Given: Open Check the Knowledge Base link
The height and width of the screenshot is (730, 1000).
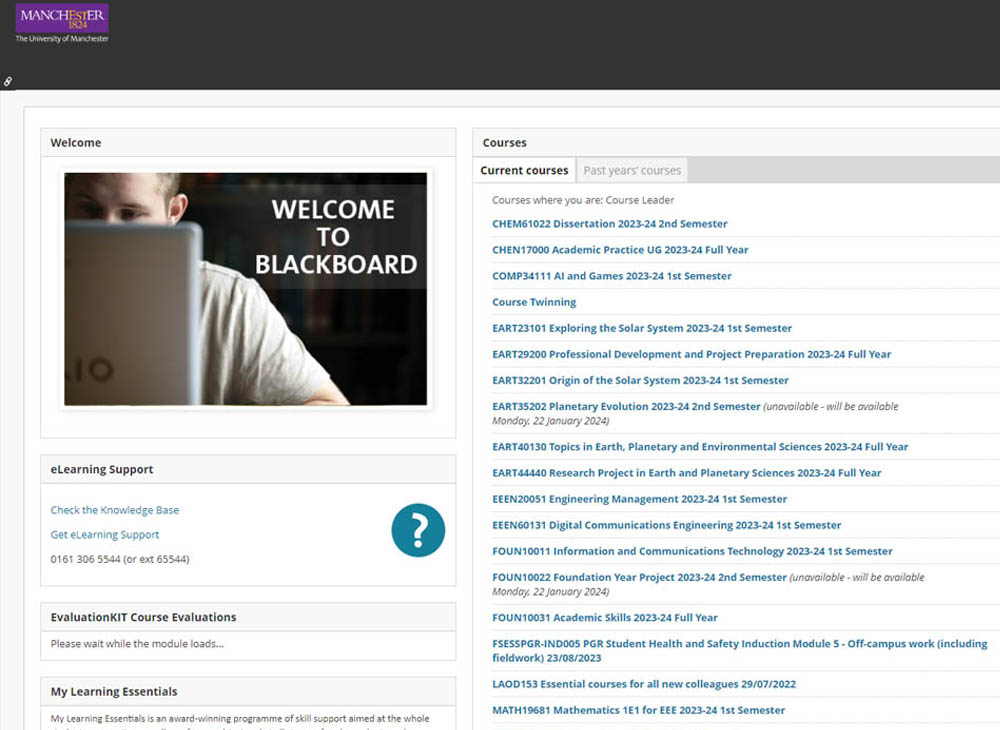Looking at the screenshot, I should (x=115, y=510).
